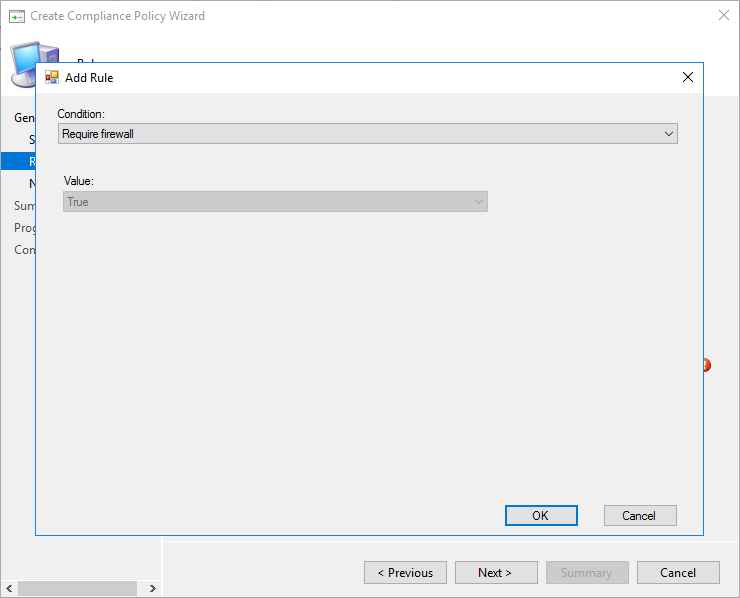Close the Create Compliance Policy Wizard window
The width and height of the screenshot is (740, 598).
pyautogui.click(x=723, y=15)
